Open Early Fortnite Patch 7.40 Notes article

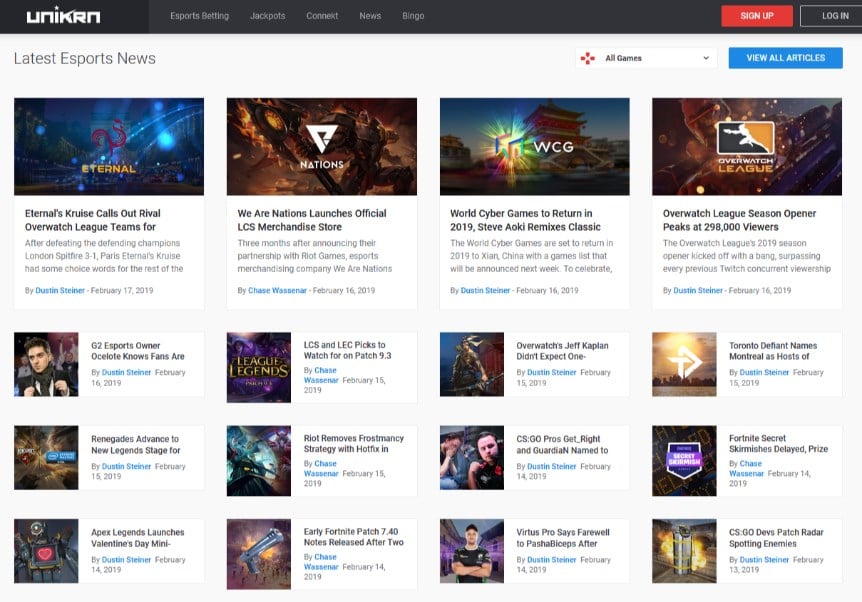353,537
